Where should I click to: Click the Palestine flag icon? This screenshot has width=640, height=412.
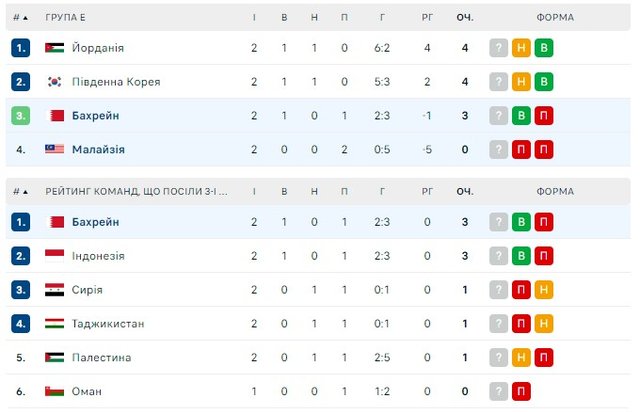54,358
